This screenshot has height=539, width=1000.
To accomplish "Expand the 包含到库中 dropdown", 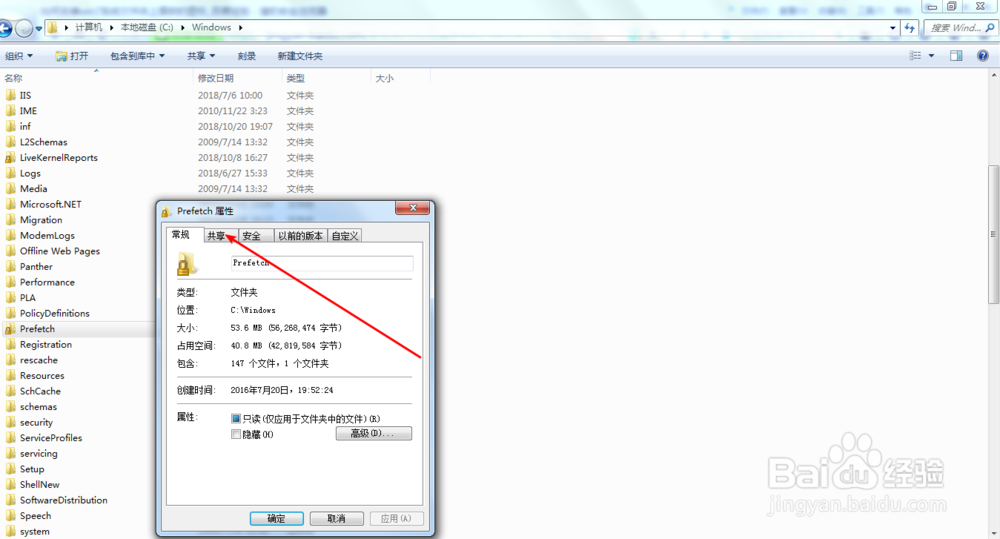I will coord(137,56).
